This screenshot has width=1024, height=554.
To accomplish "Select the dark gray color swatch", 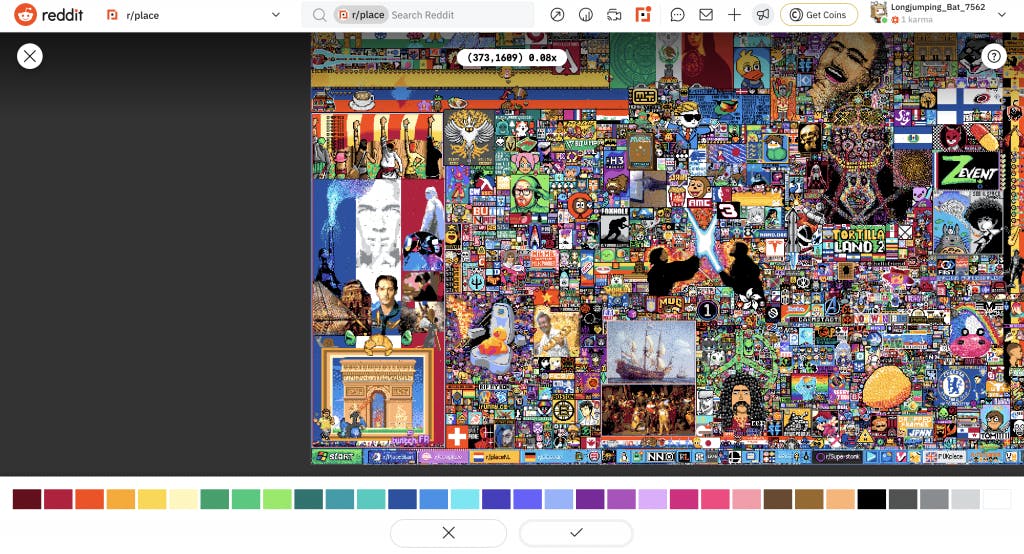I will click(x=903, y=499).
